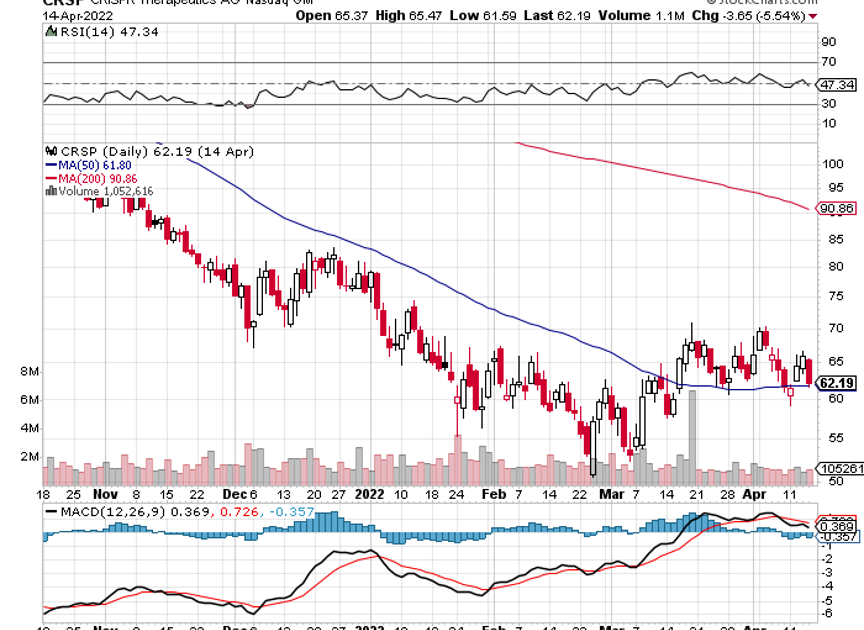The height and width of the screenshot is (630, 864).
Task: Click the RSI(14) line chart legend icon
Action: [x=50, y=33]
